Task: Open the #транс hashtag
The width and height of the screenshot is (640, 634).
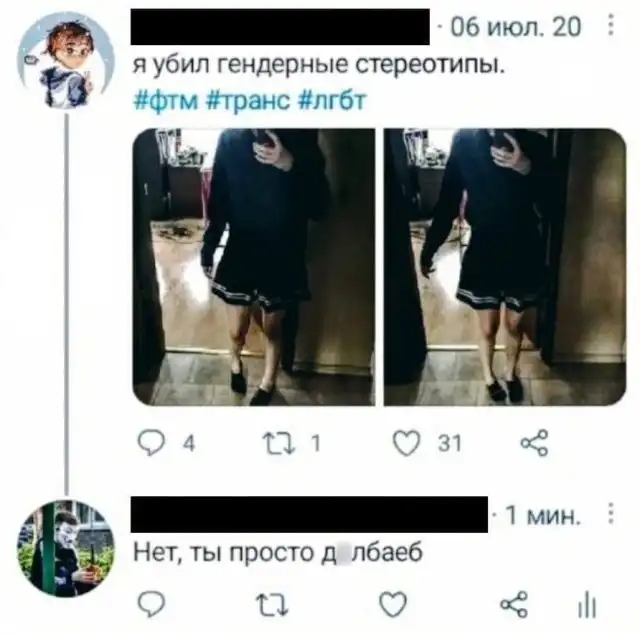Action: click(x=248, y=100)
